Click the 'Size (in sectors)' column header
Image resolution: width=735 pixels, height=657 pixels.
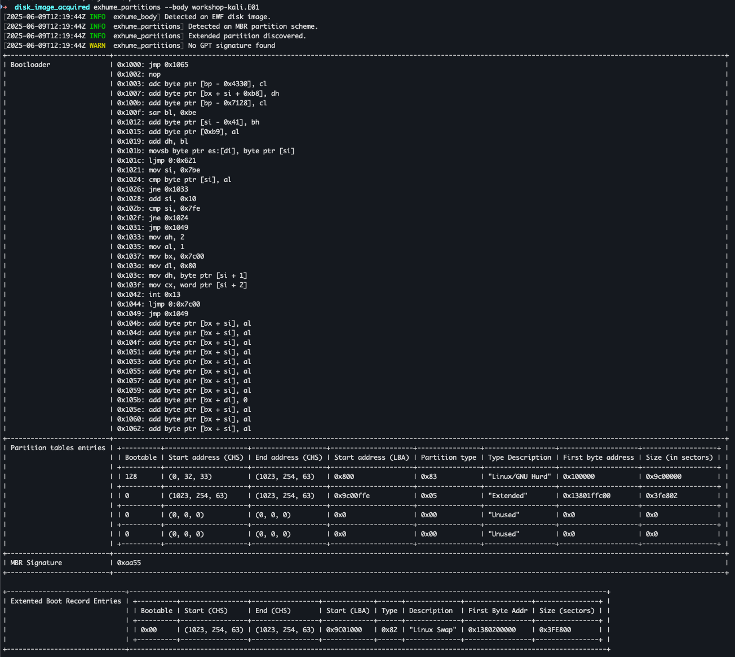coord(680,457)
